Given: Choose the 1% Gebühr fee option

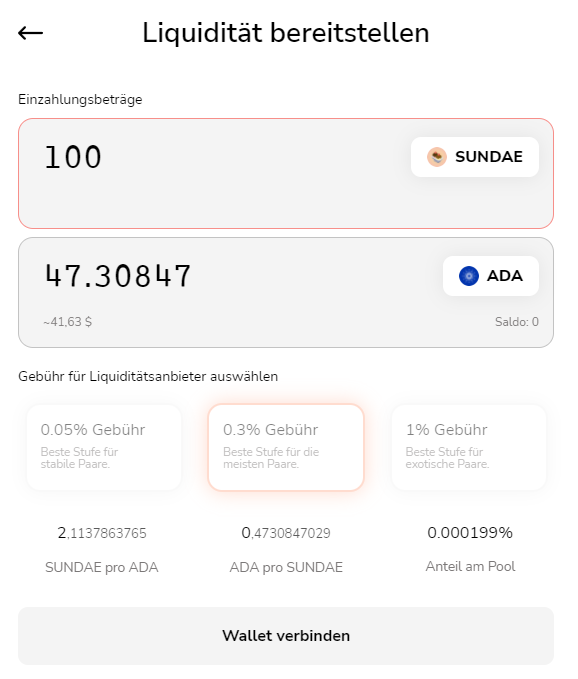Looking at the screenshot, I should (468, 447).
